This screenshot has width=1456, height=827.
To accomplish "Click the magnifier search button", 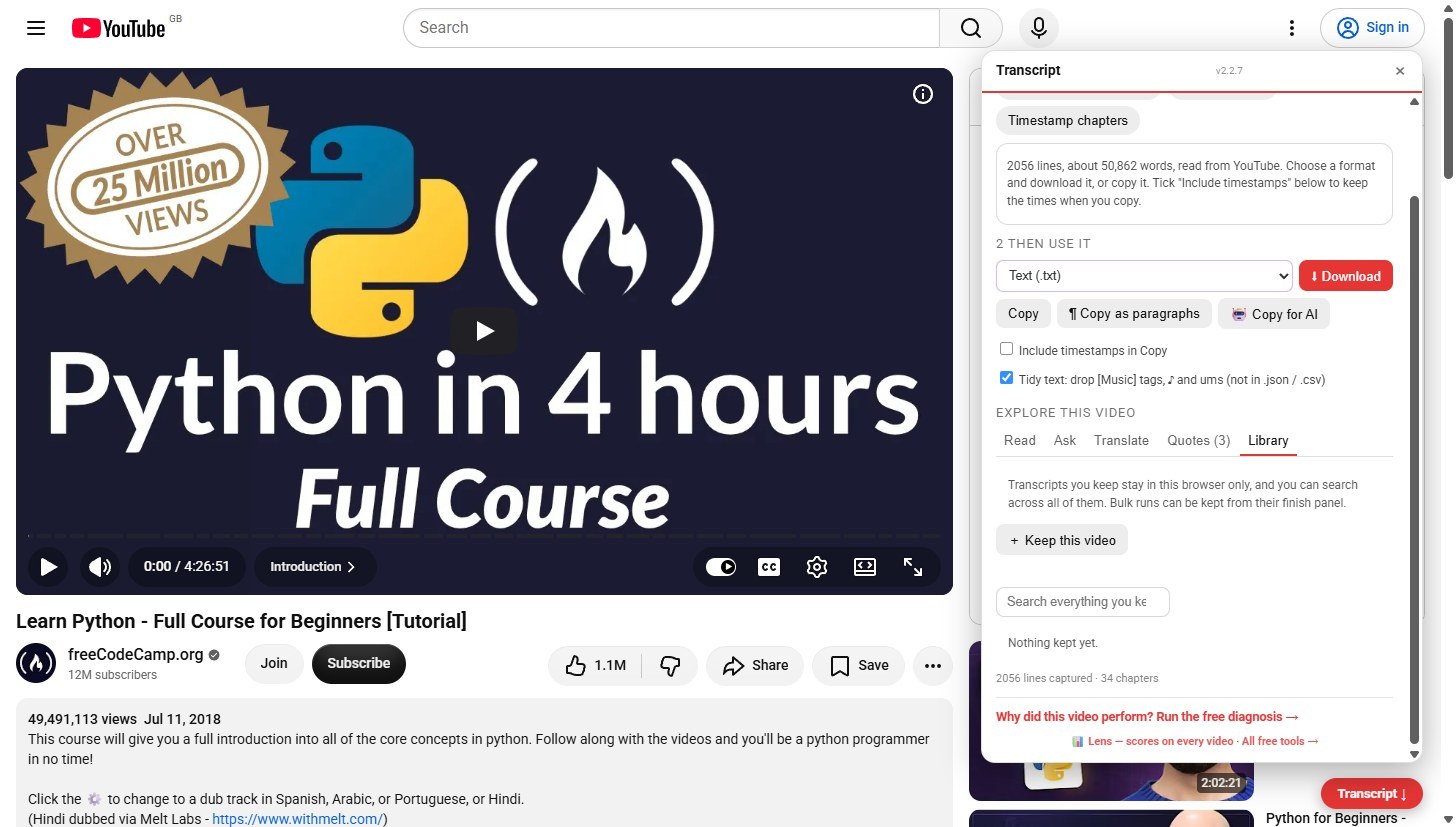I will [x=971, y=28].
